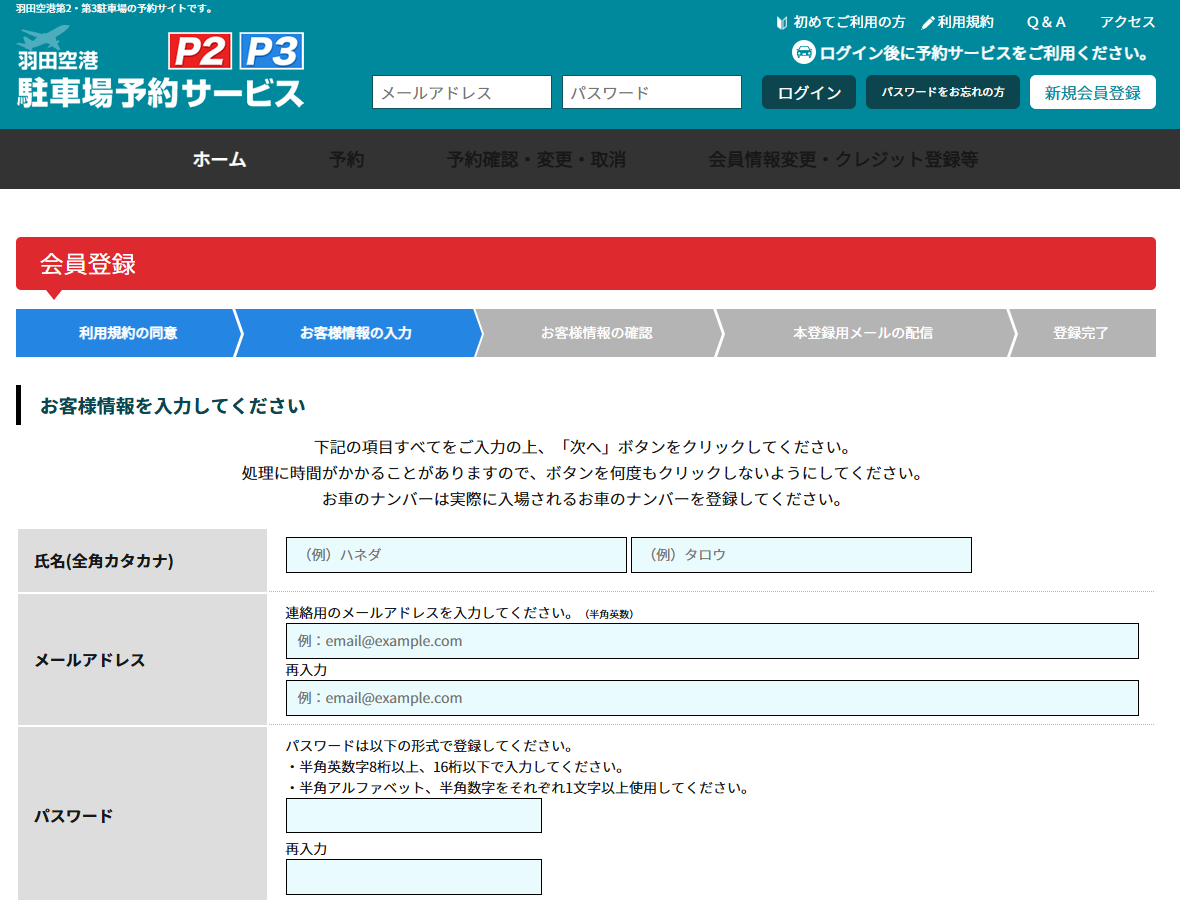Click the first パスワード registration field

pos(413,815)
